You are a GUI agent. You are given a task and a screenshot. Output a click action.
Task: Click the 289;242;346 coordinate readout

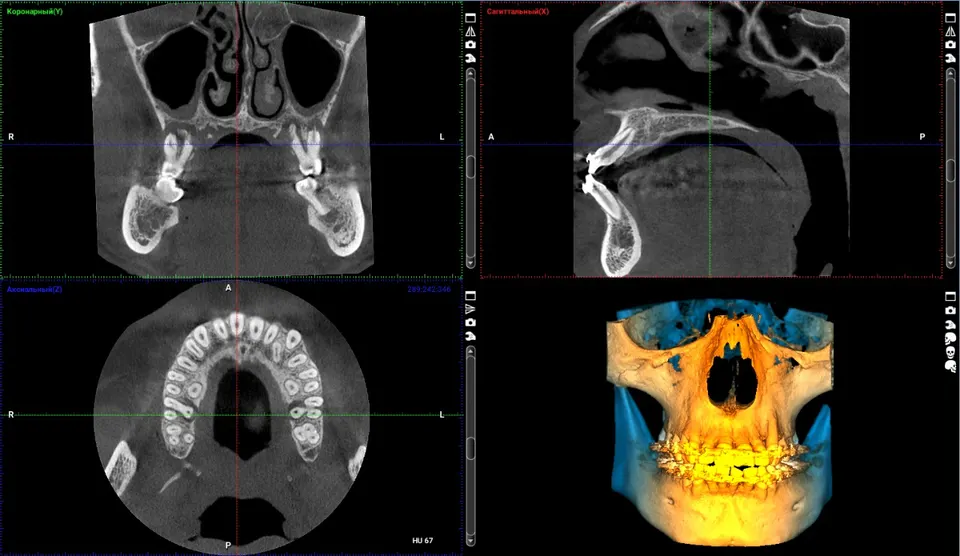[x=429, y=289]
